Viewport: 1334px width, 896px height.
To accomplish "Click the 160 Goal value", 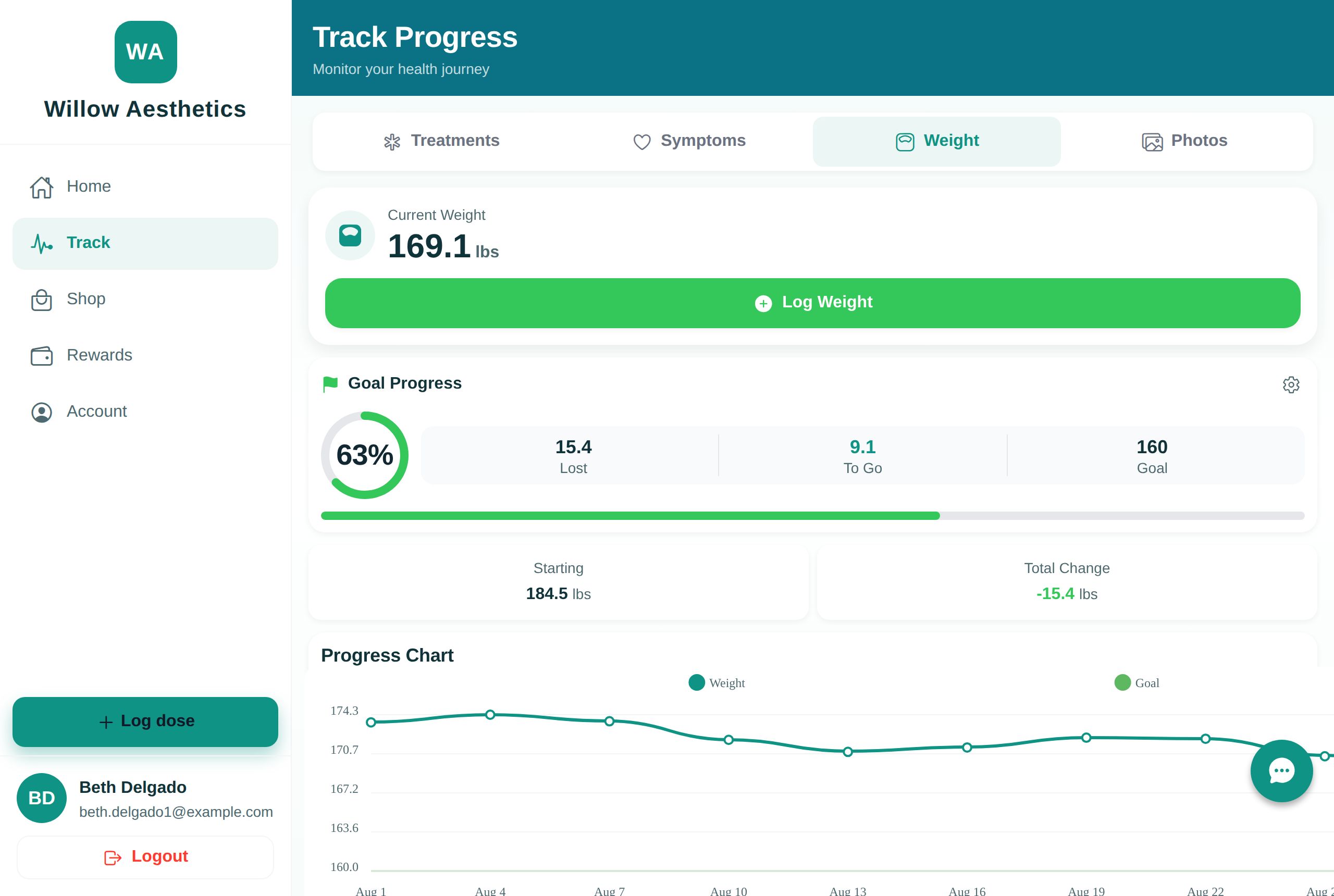I will click(1152, 447).
